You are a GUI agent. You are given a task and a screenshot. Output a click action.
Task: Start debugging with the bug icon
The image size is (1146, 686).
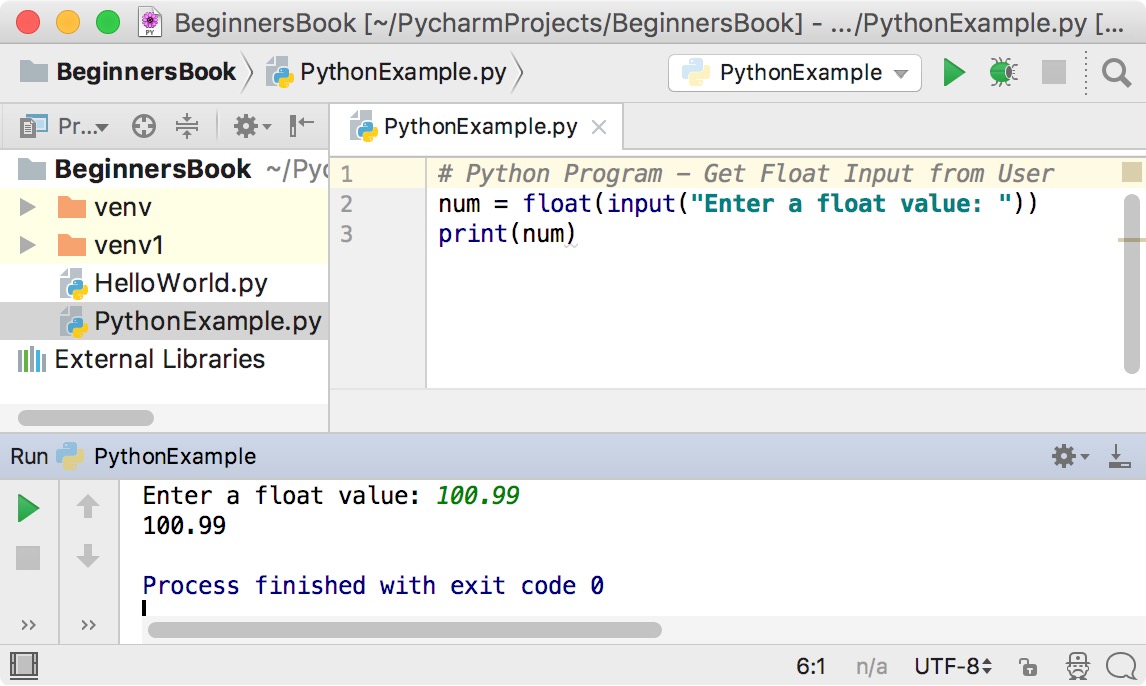click(1002, 72)
